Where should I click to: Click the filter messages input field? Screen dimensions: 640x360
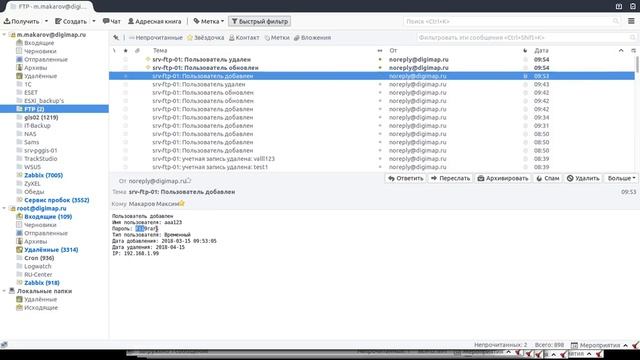[527, 38]
